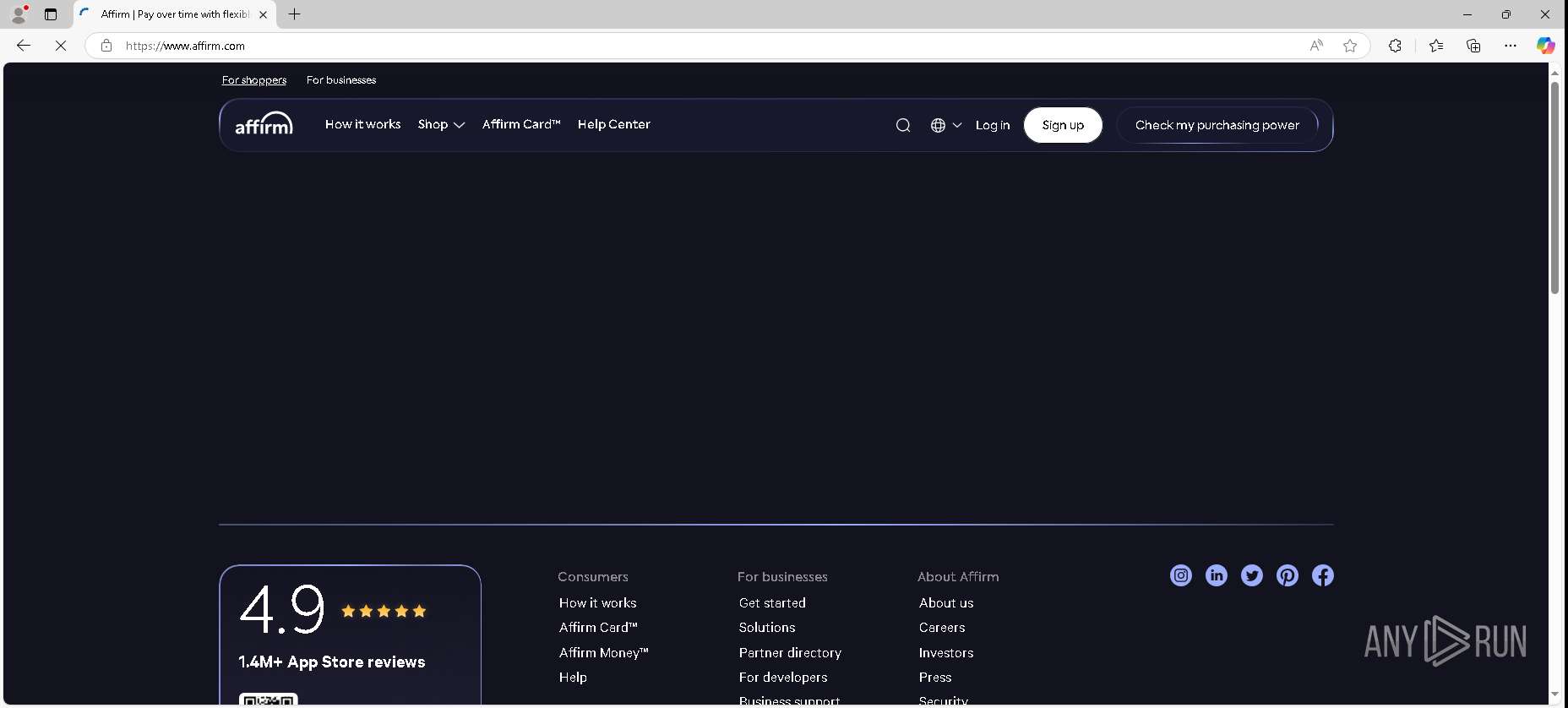Open Press footer link

tap(935, 677)
